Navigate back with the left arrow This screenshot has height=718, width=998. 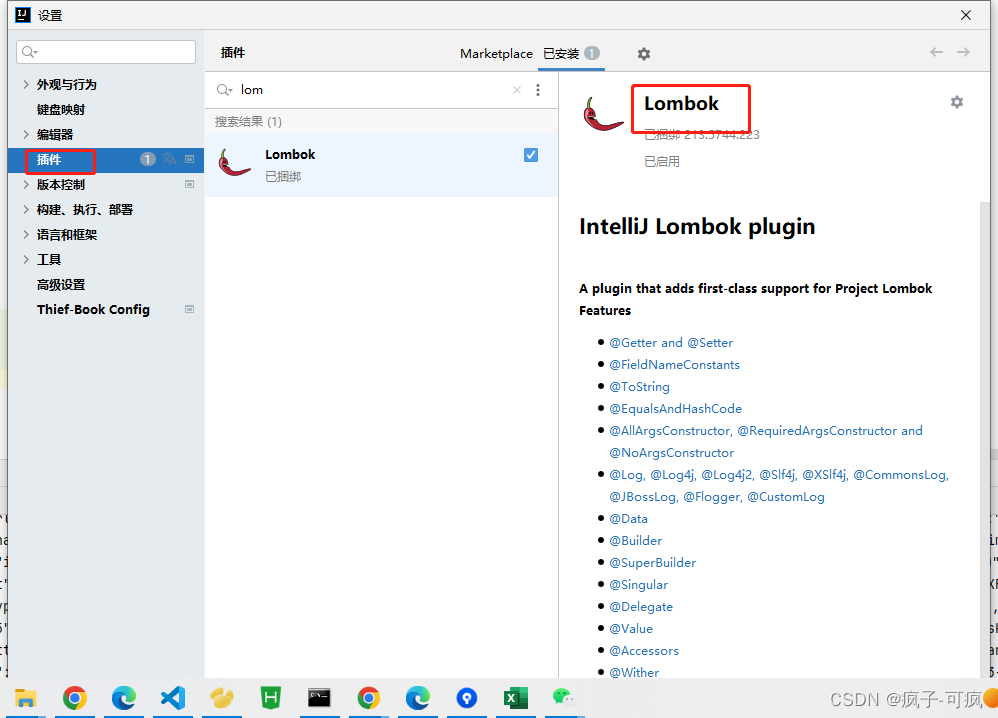[x=936, y=52]
